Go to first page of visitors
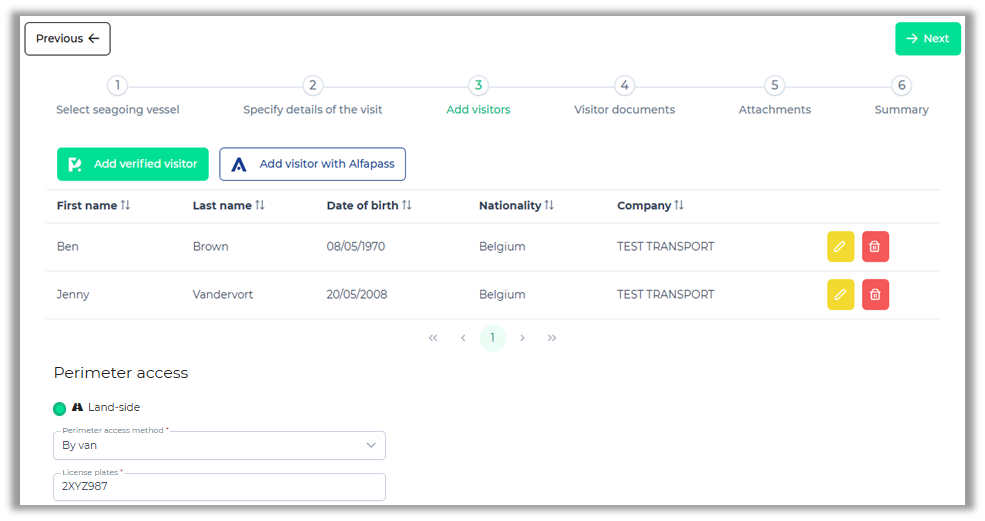985x521 pixels. point(433,339)
